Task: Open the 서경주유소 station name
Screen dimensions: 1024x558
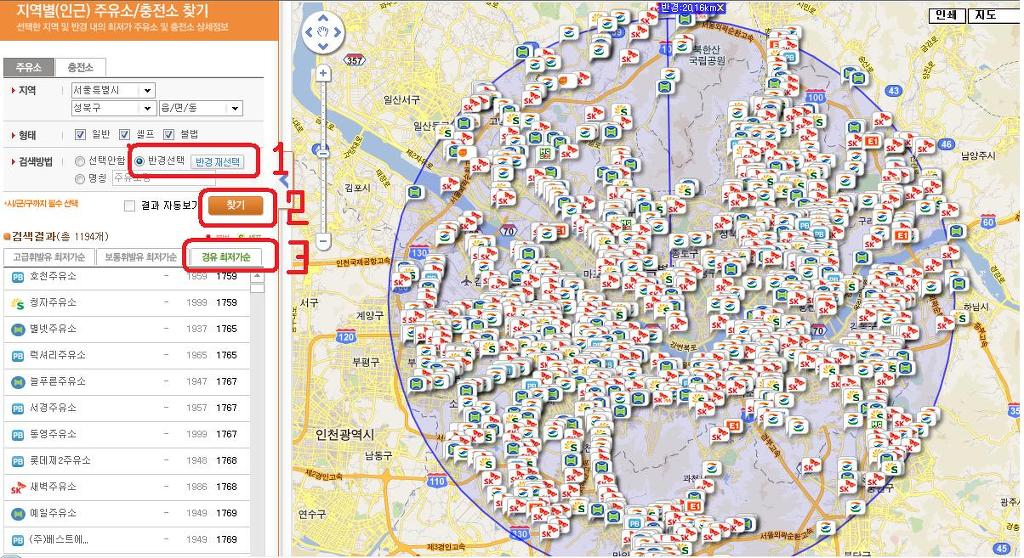Action: tap(53, 408)
